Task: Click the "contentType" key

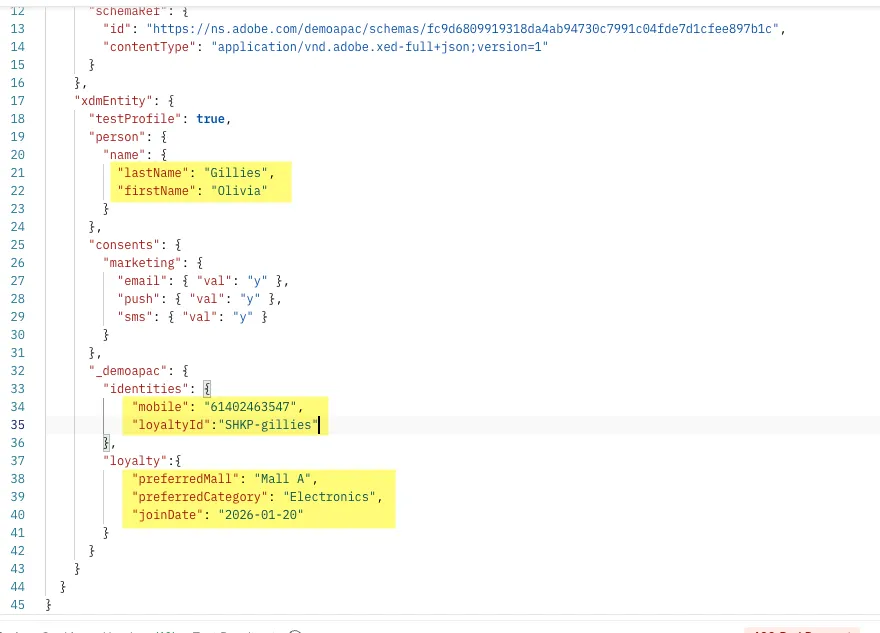Action: tap(149, 47)
